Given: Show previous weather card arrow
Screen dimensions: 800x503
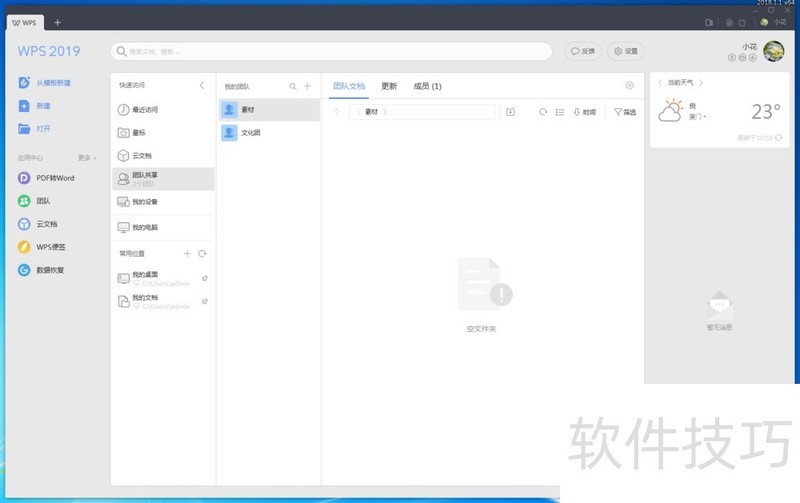Looking at the screenshot, I should coord(660,82).
